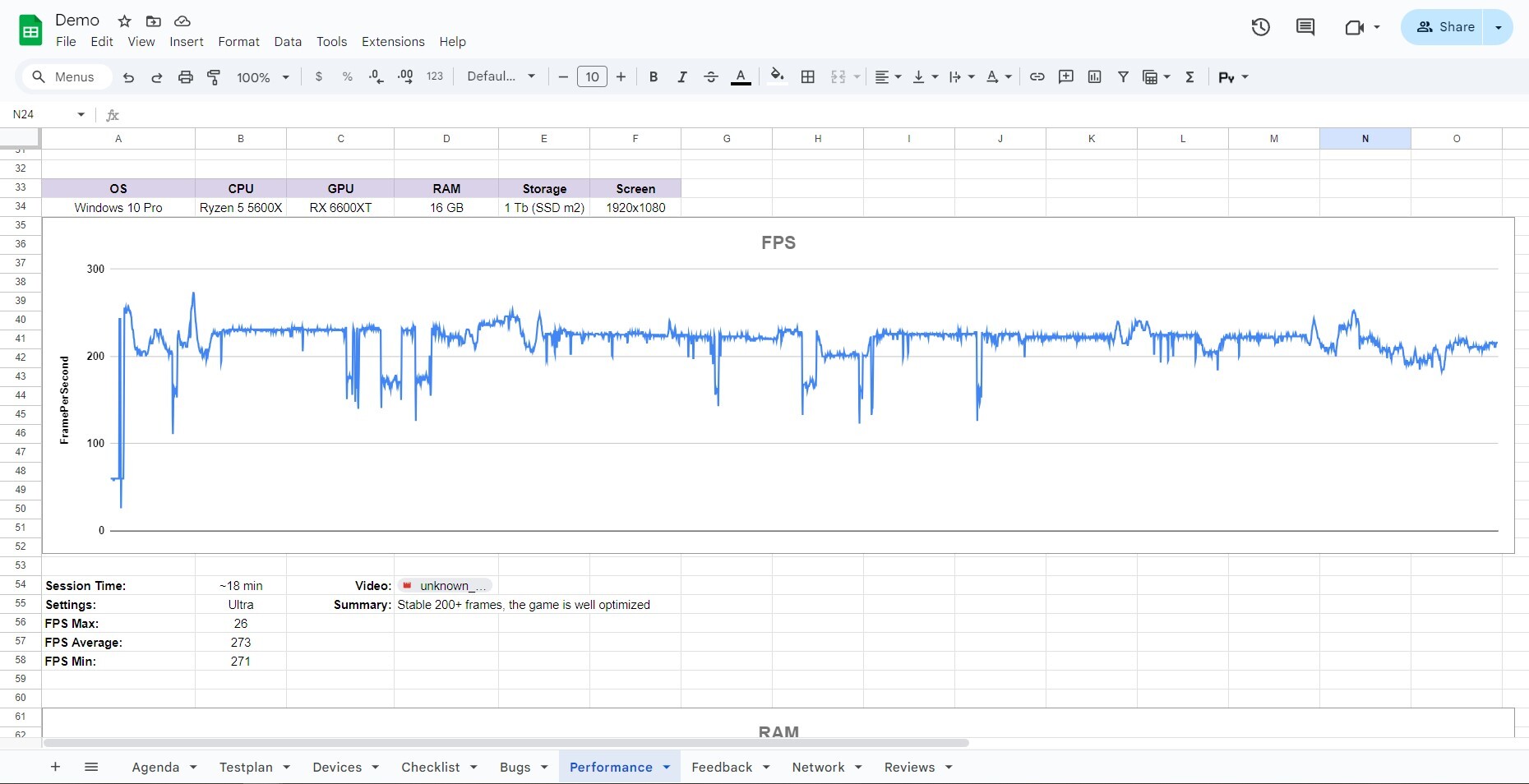Click the functions sigma icon
The width and height of the screenshot is (1529, 784).
(x=1189, y=77)
